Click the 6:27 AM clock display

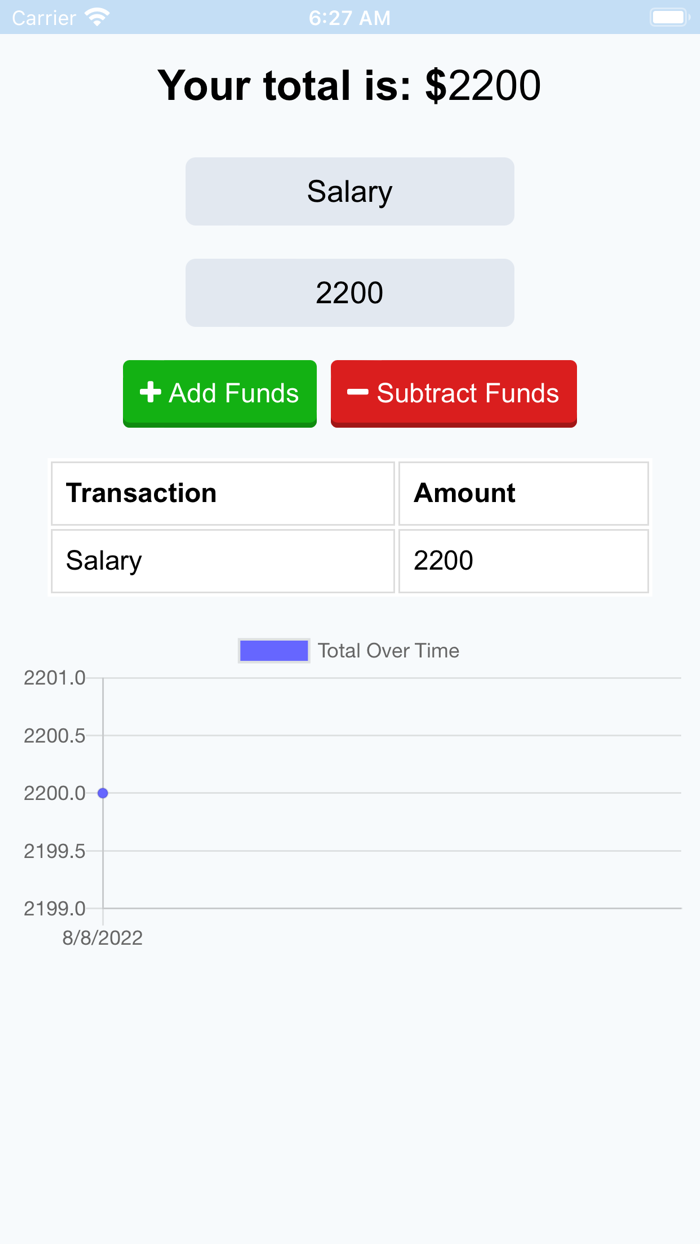[349, 16]
